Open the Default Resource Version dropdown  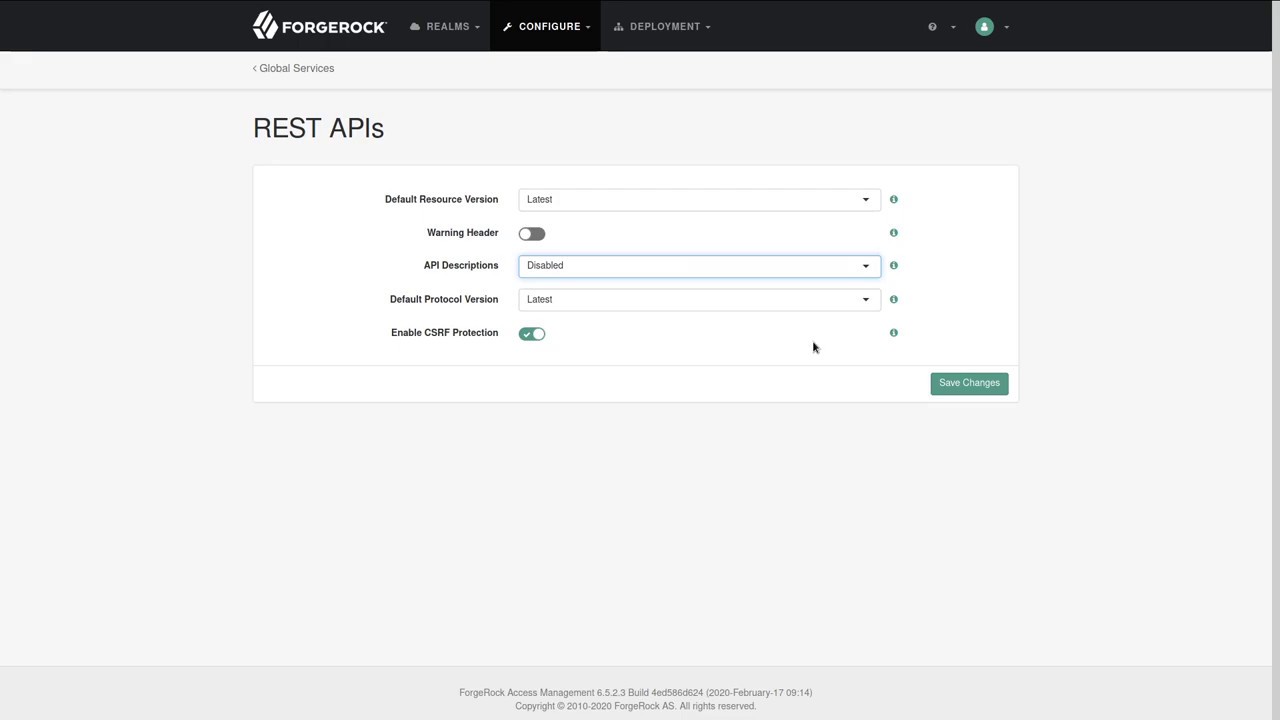pos(699,200)
